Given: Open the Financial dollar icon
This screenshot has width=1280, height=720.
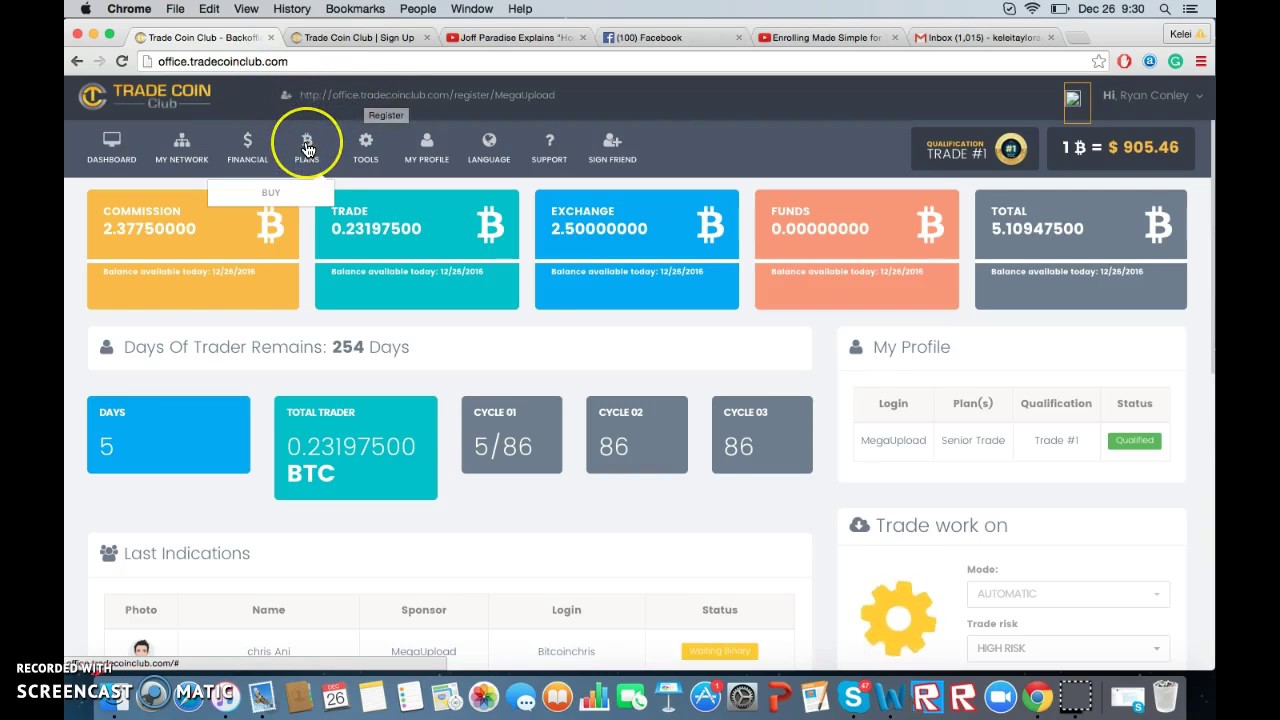Looking at the screenshot, I should pos(247,147).
